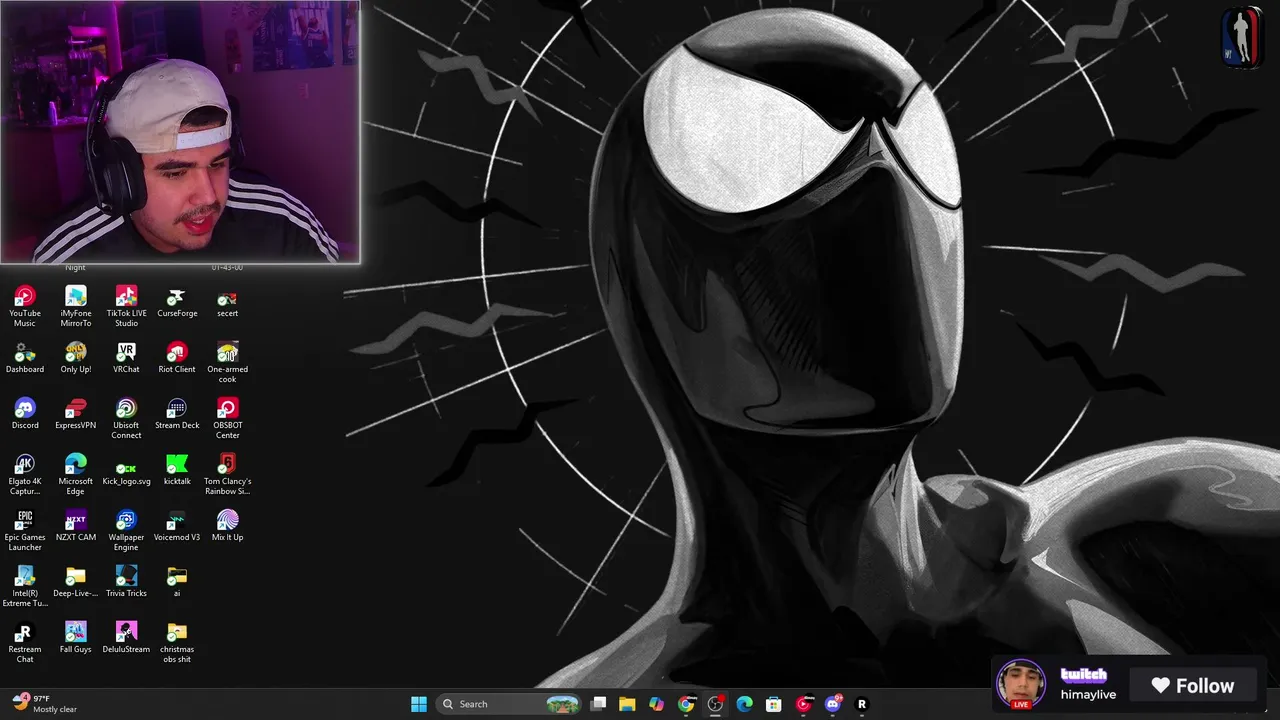
Task: Switch to Restream in the taskbar
Action: coord(861,704)
